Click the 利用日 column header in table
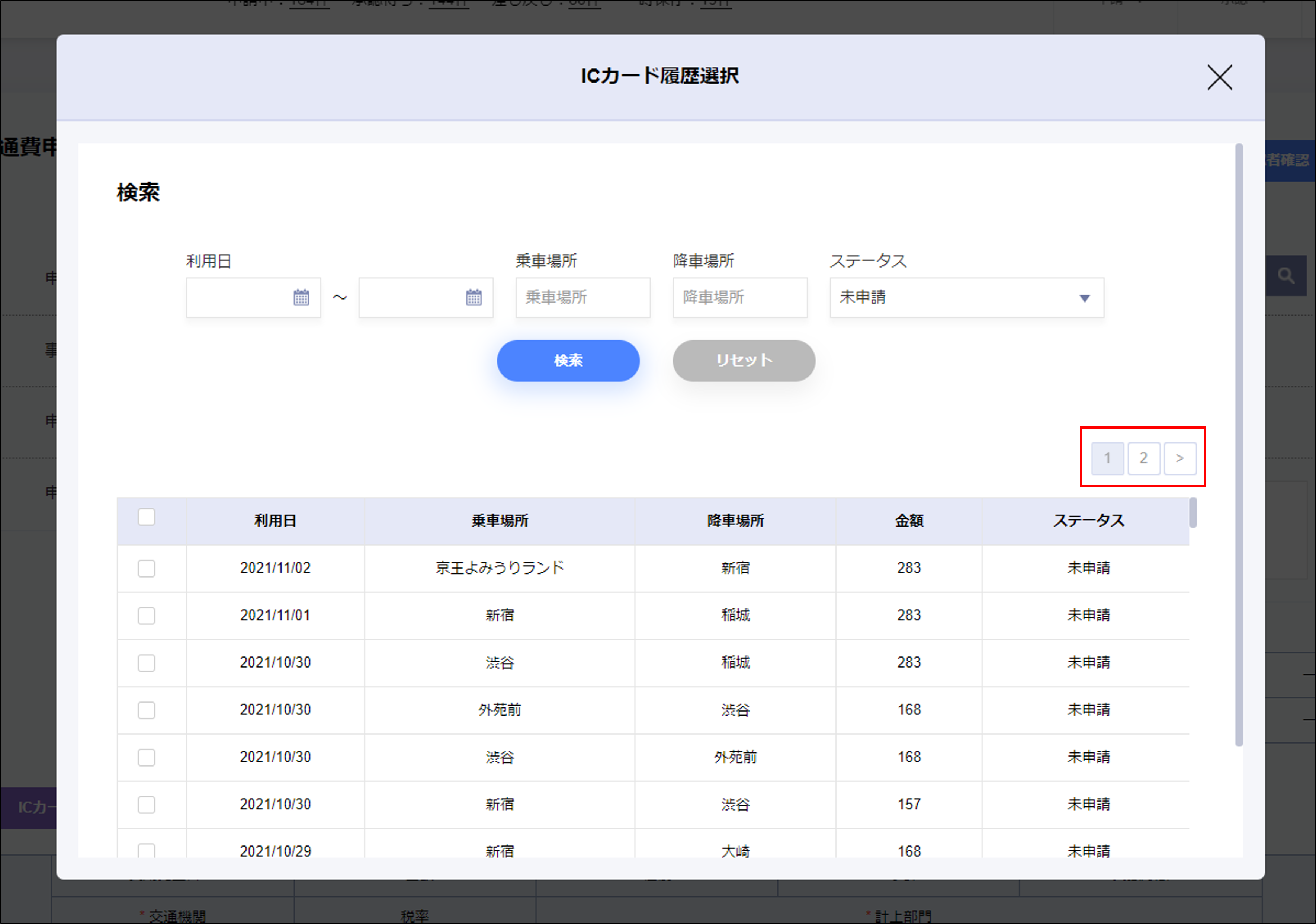 (x=275, y=521)
